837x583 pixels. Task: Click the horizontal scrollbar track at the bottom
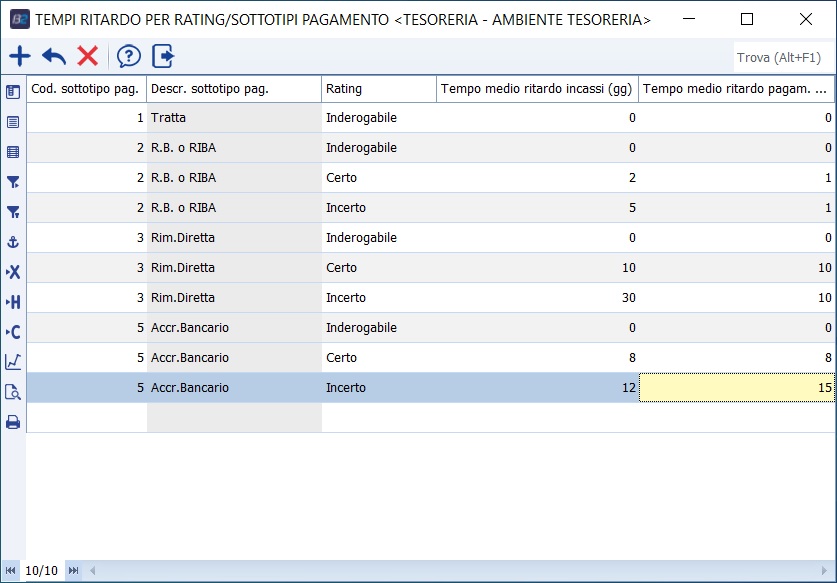[458, 570]
